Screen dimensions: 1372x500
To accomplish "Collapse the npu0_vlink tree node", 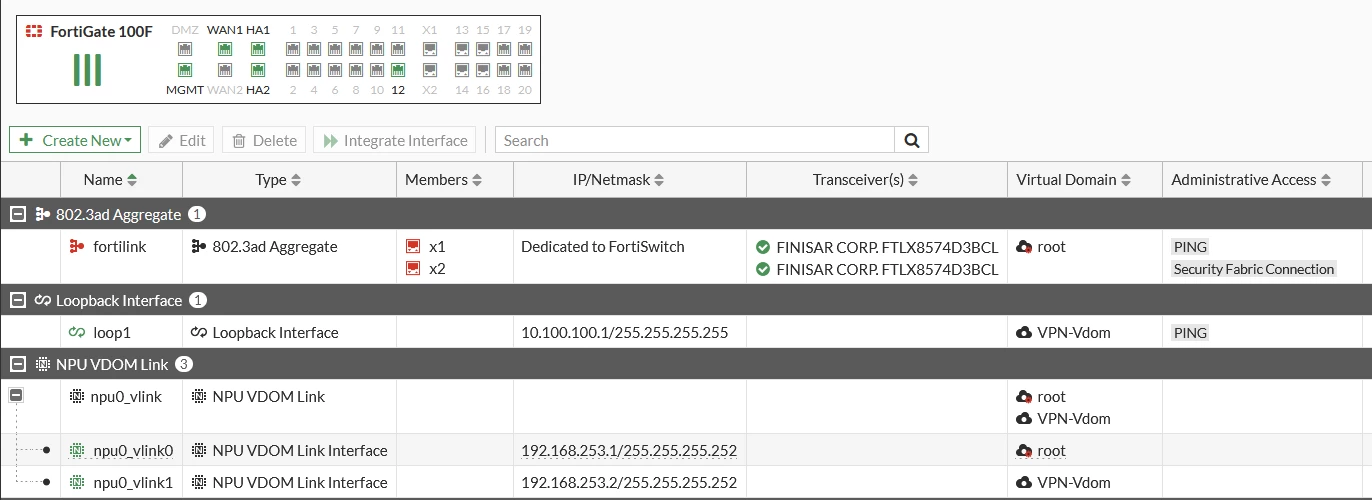I will point(16,396).
